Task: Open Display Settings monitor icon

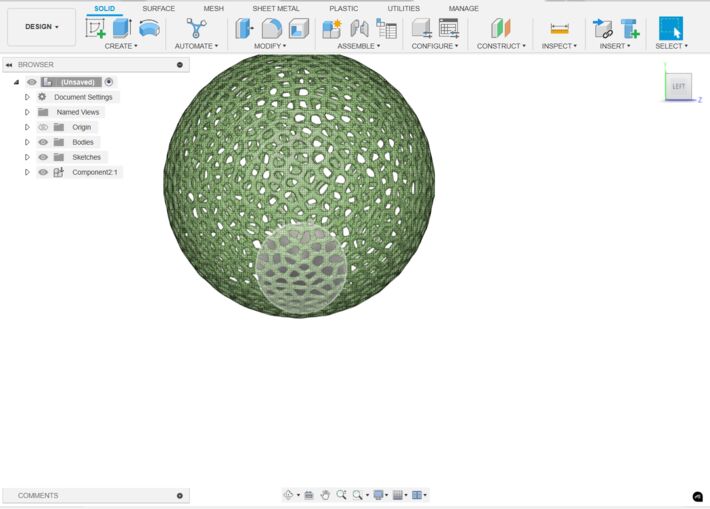Action: pos(378,495)
